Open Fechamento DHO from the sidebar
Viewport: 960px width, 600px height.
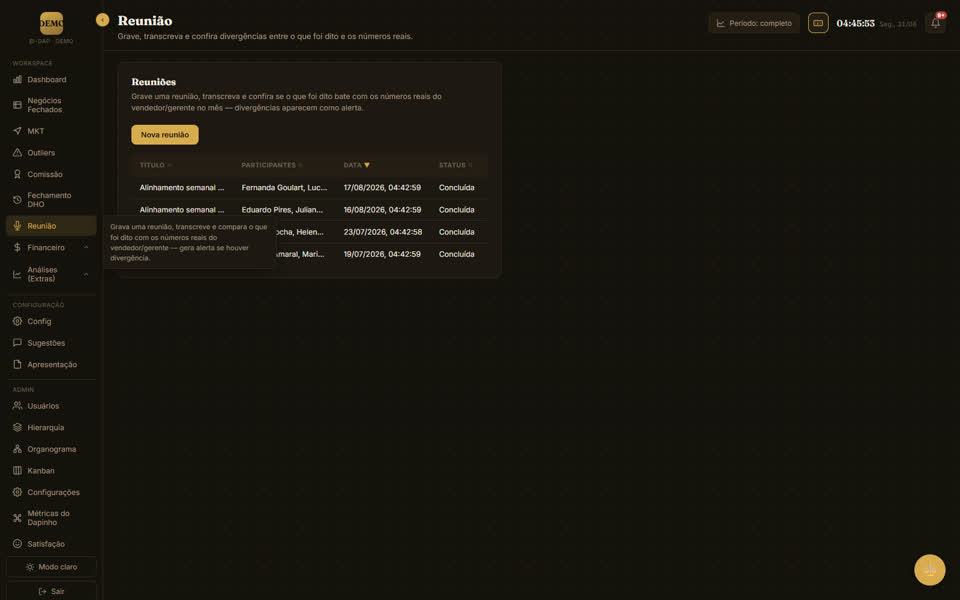point(51,200)
